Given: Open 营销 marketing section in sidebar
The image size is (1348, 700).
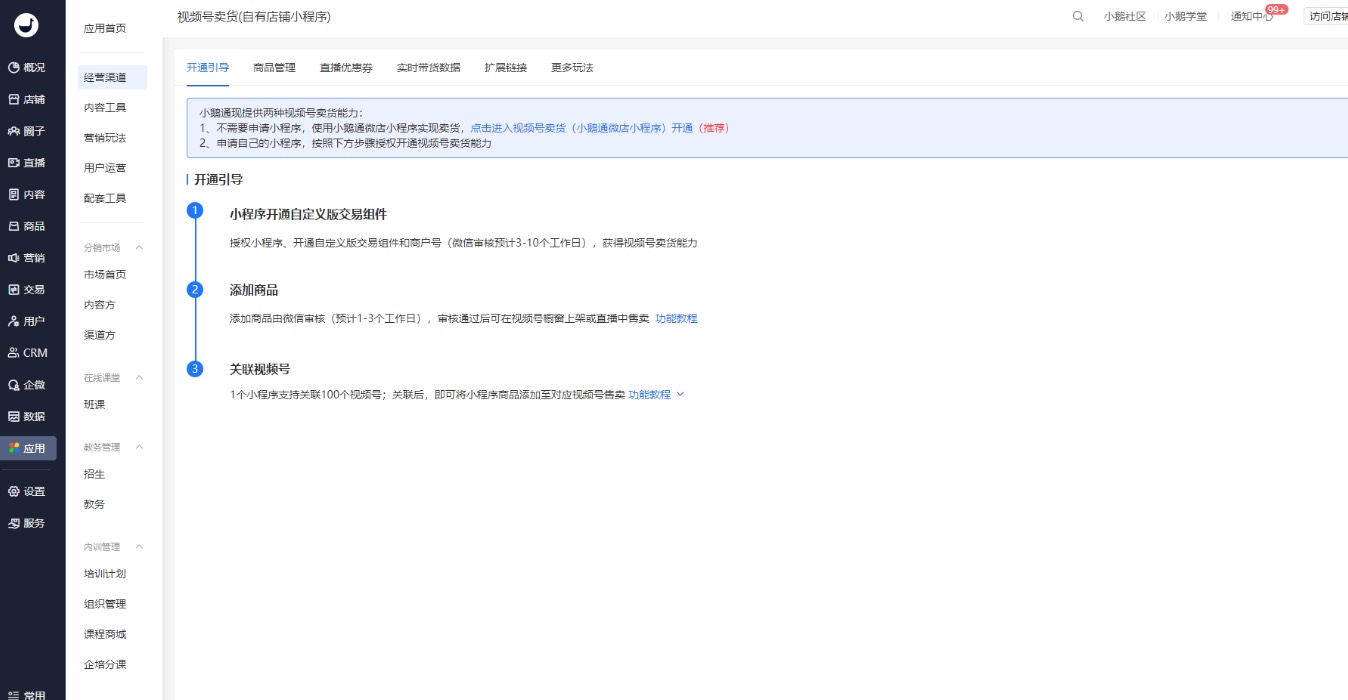Looking at the screenshot, I should [x=28, y=258].
